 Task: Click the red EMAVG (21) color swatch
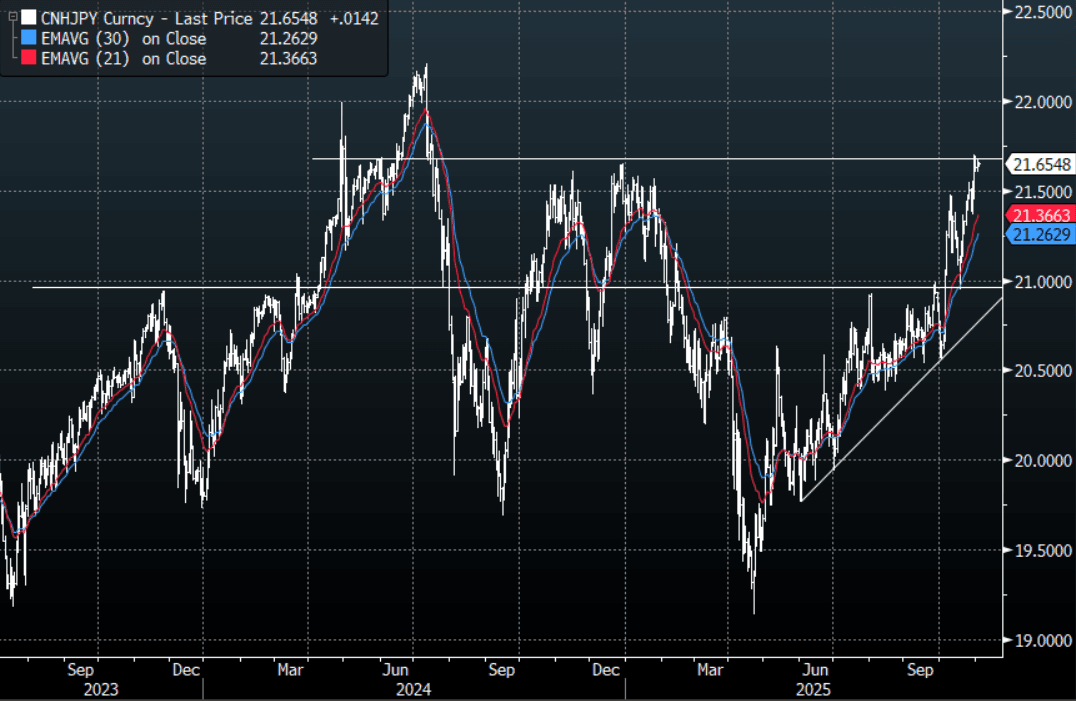(x=30, y=59)
